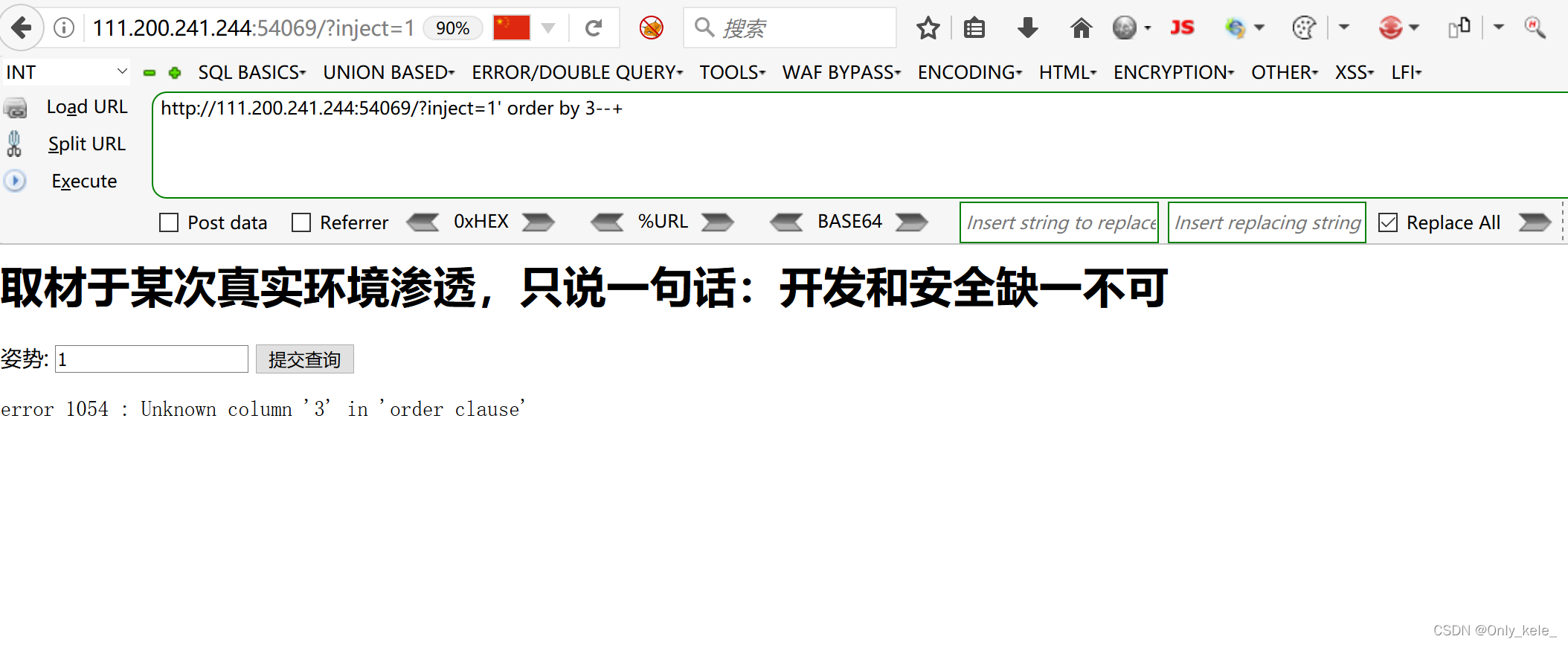This screenshot has width=1568, height=645.
Task: Click the red JS toolbar icon
Action: 1182,28
